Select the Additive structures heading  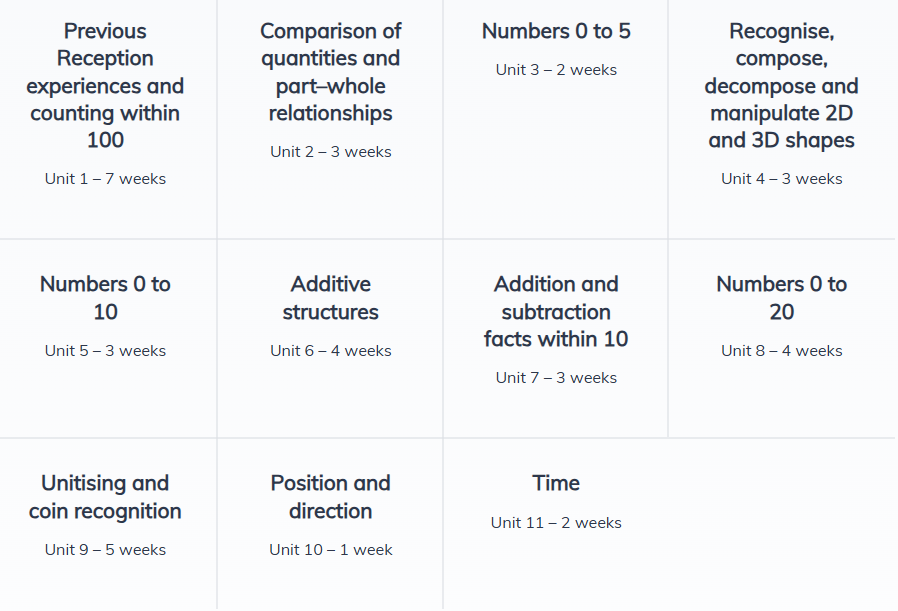[x=330, y=298]
